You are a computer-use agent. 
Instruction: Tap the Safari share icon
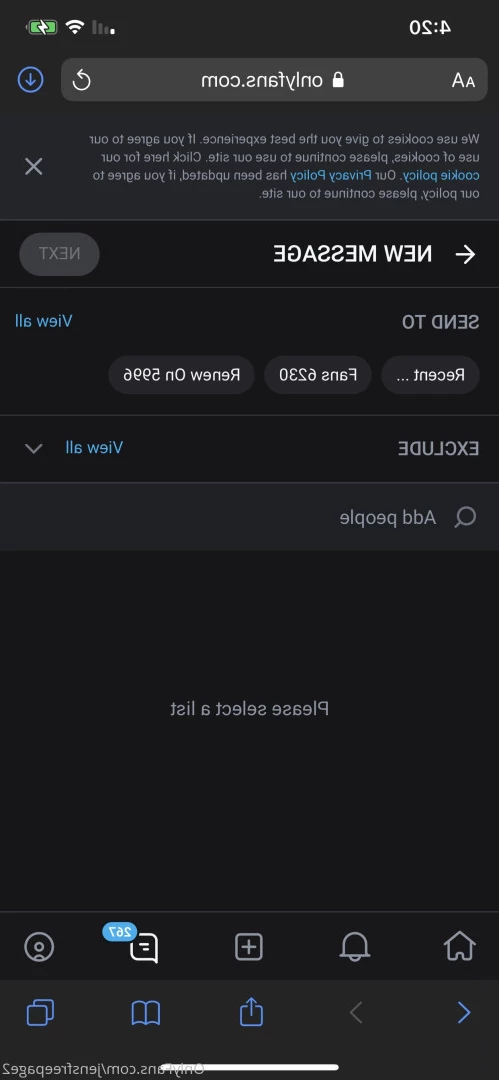(x=252, y=1012)
